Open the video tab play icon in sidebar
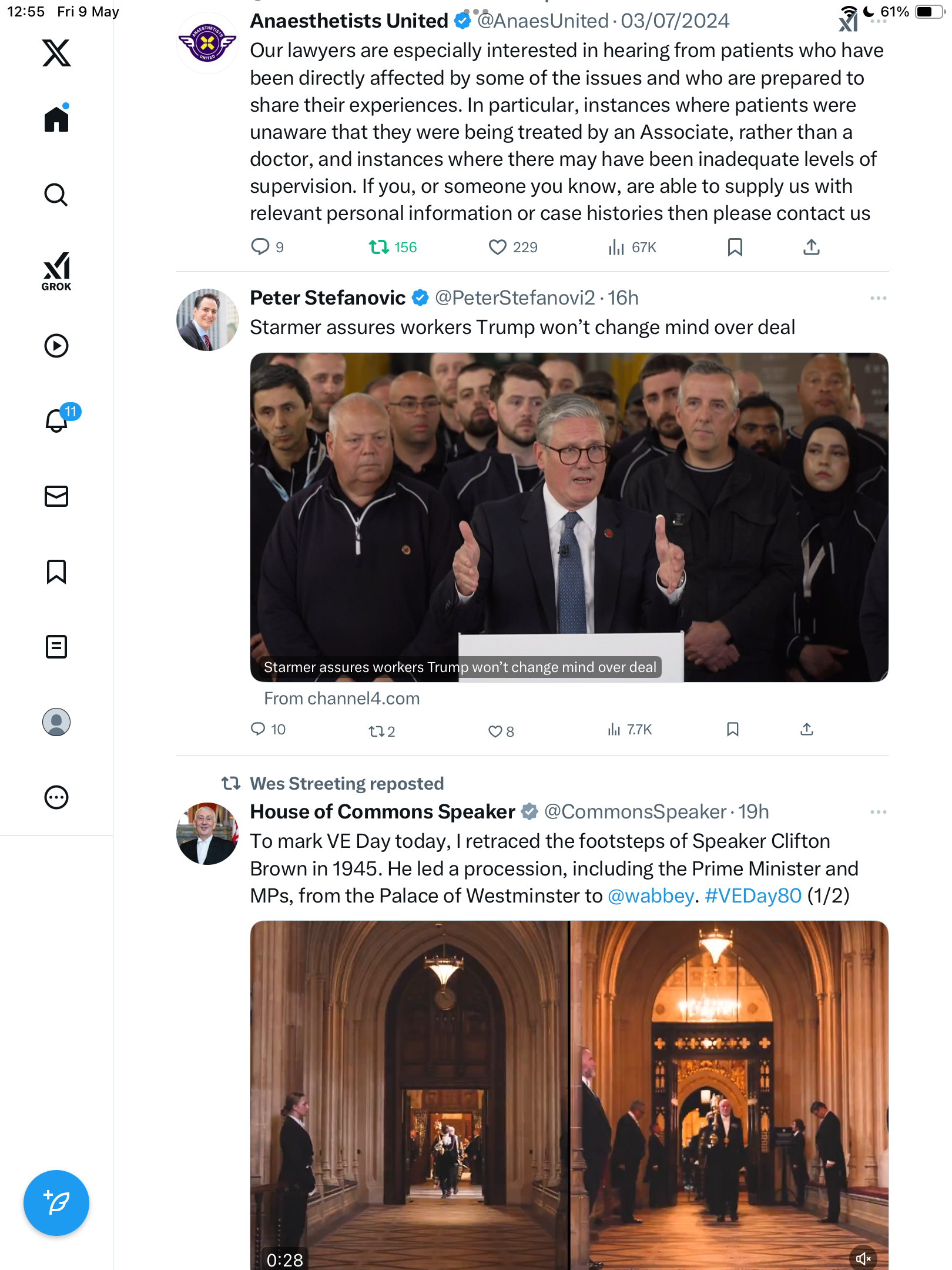 pyautogui.click(x=56, y=346)
